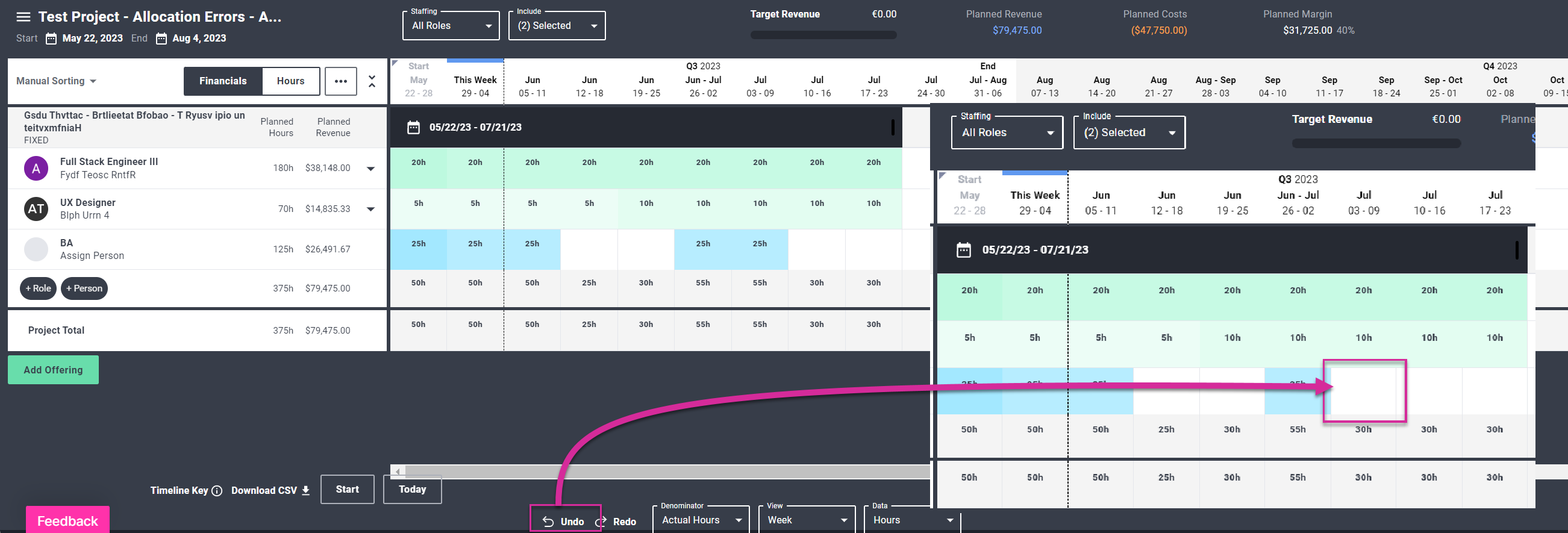Open the Include (2) Selected dropdown
This screenshot has height=533, width=1568.
[x=557, y=25]
